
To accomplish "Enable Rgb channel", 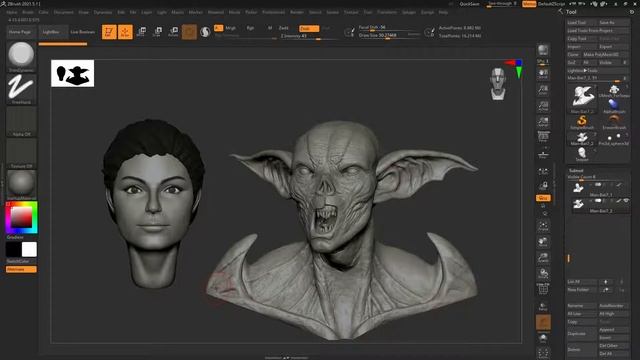I will point(250,28).
